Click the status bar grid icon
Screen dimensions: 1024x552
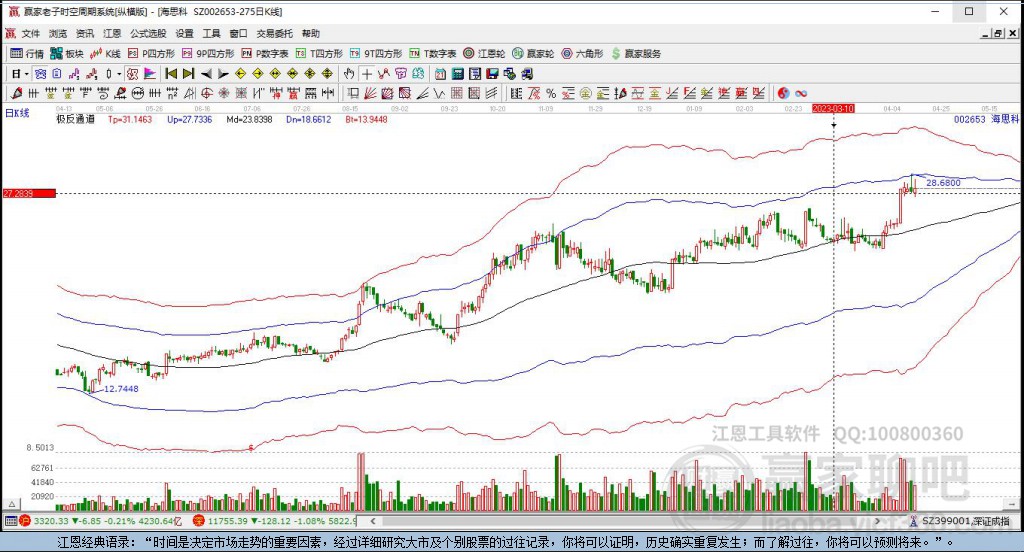tap(10, 521)
